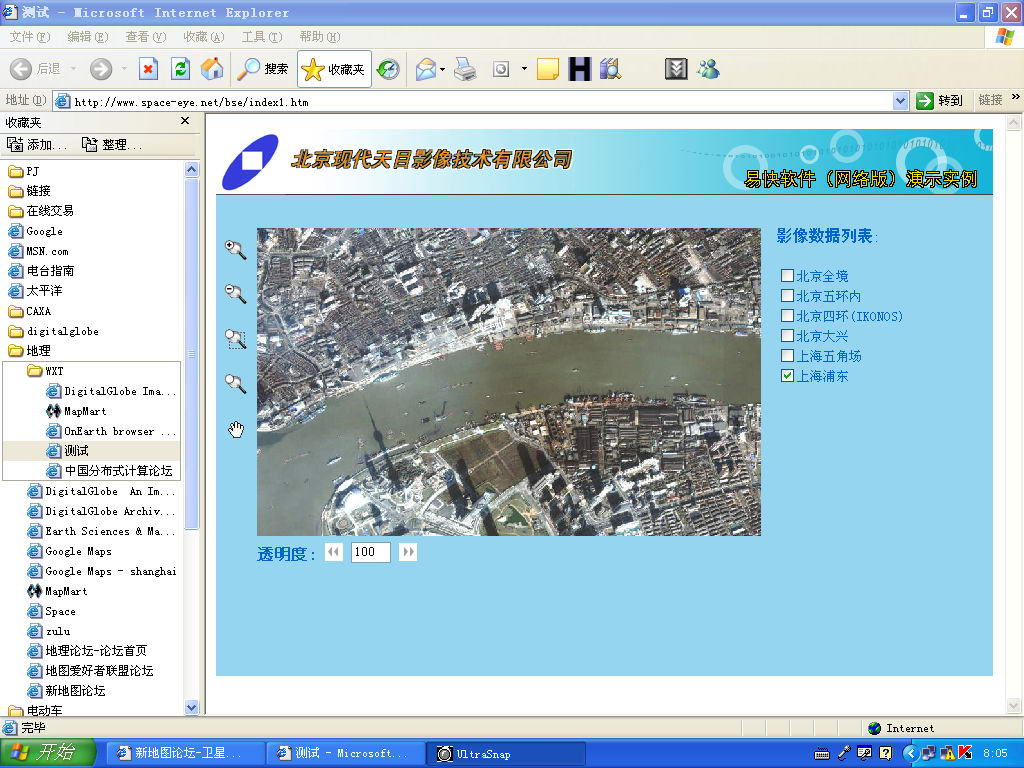Select the zoom in map tool
Image resolution: width=1024 pixels, height=768 pixels.
(235, 250)
